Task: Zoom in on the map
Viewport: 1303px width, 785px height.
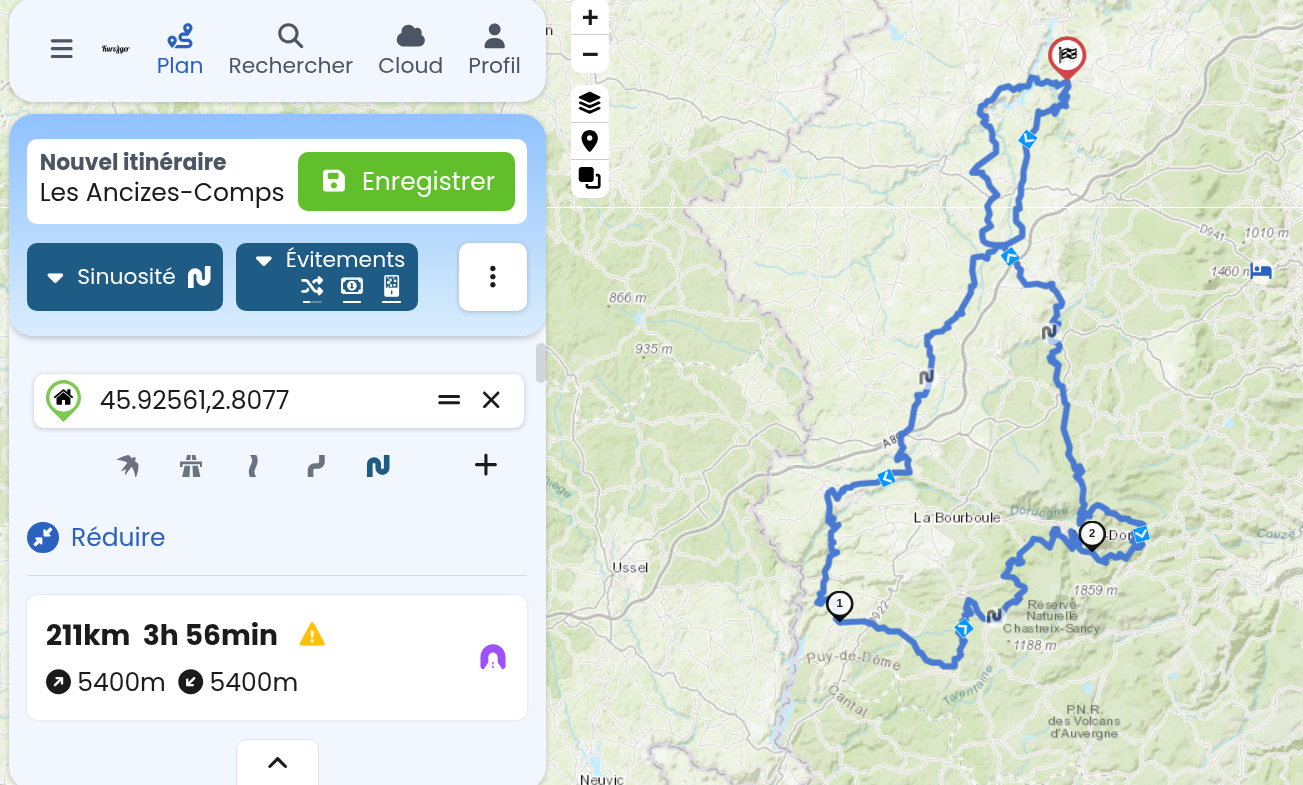Action: pos(590,17)
